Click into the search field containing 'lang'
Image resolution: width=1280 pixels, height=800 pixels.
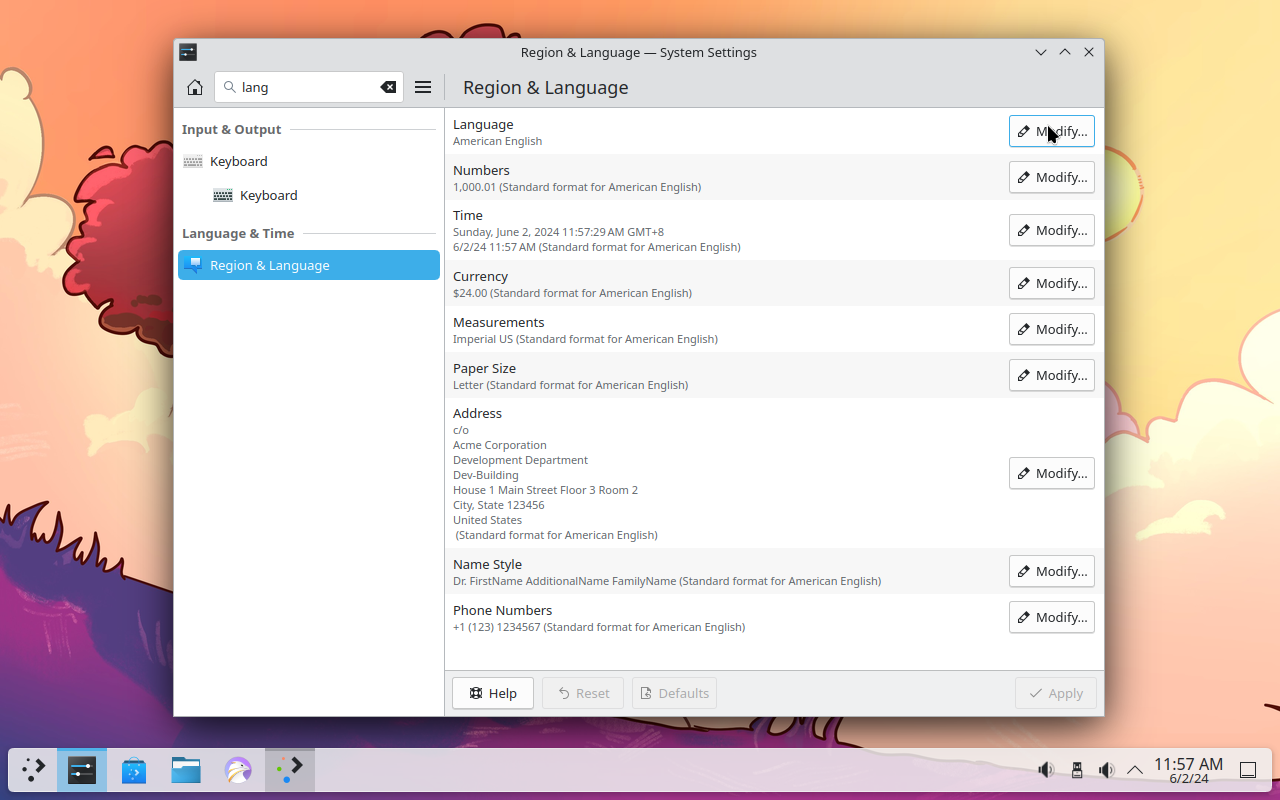tap(308, 87)
